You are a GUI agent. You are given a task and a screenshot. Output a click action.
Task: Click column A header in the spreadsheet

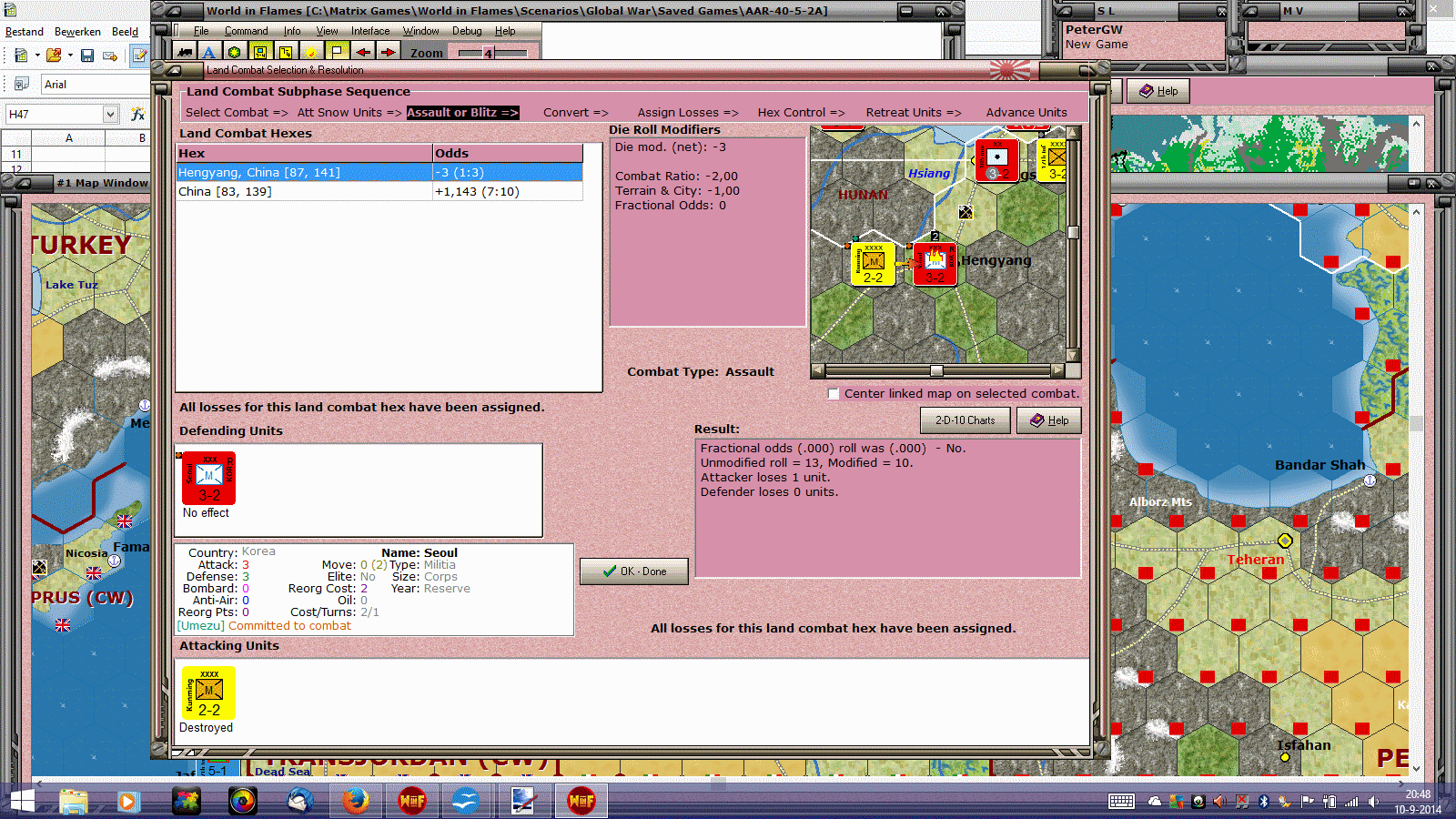[x=69, y=138]
